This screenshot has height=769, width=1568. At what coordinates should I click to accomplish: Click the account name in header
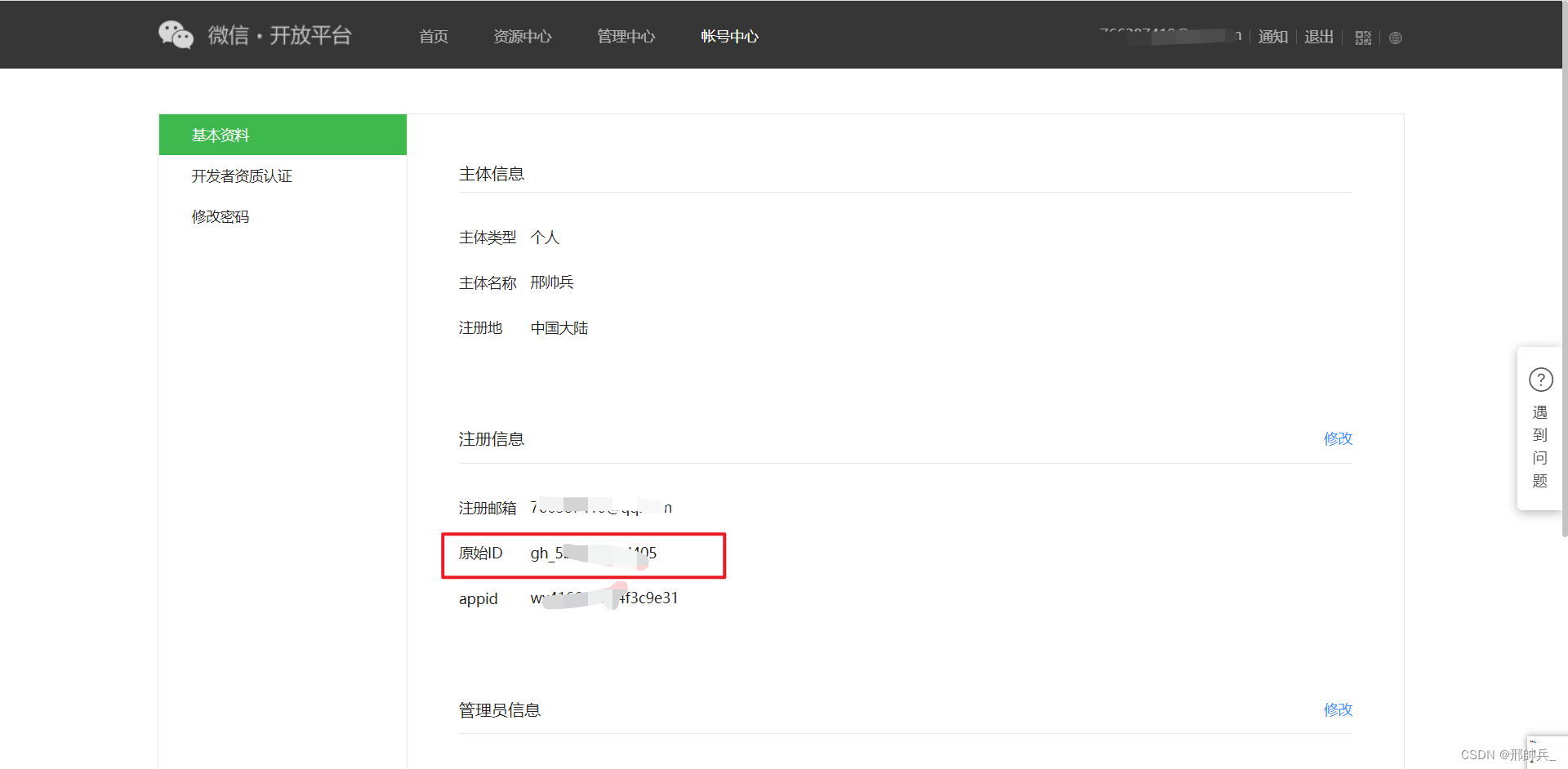click(1170, 36)
